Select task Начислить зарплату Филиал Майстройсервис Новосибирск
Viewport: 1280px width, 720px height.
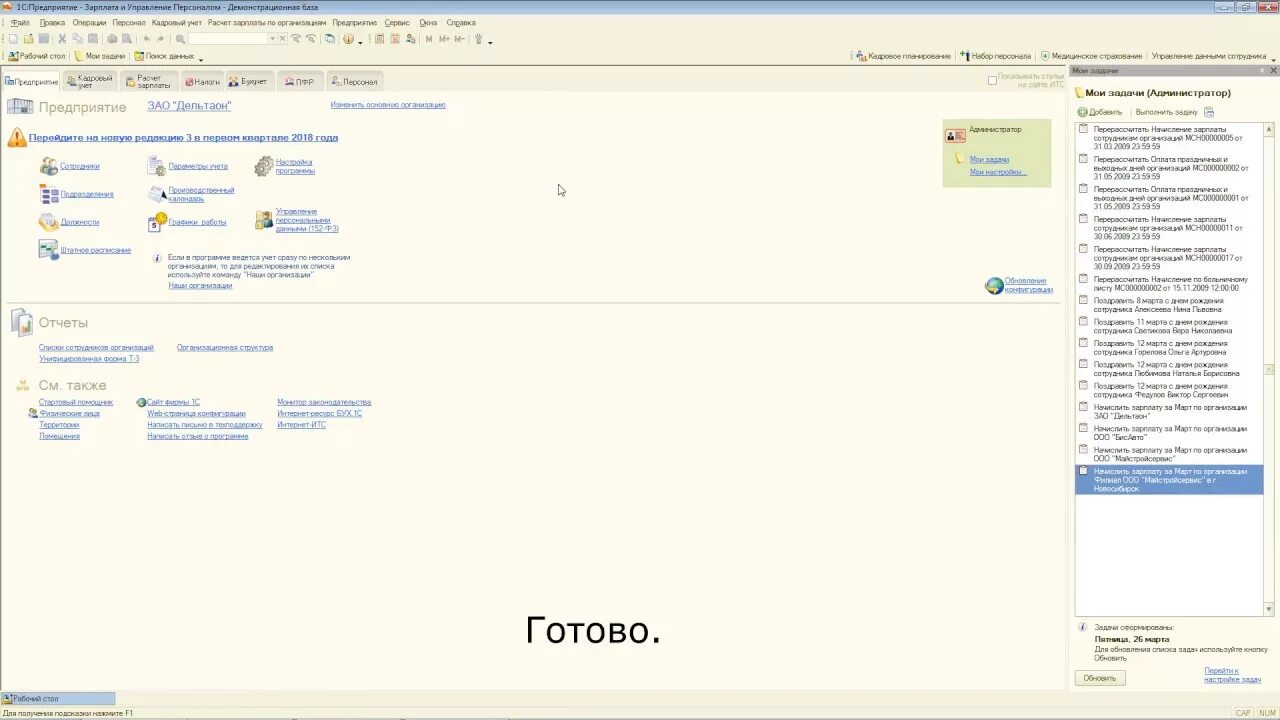pos(1169,479)
